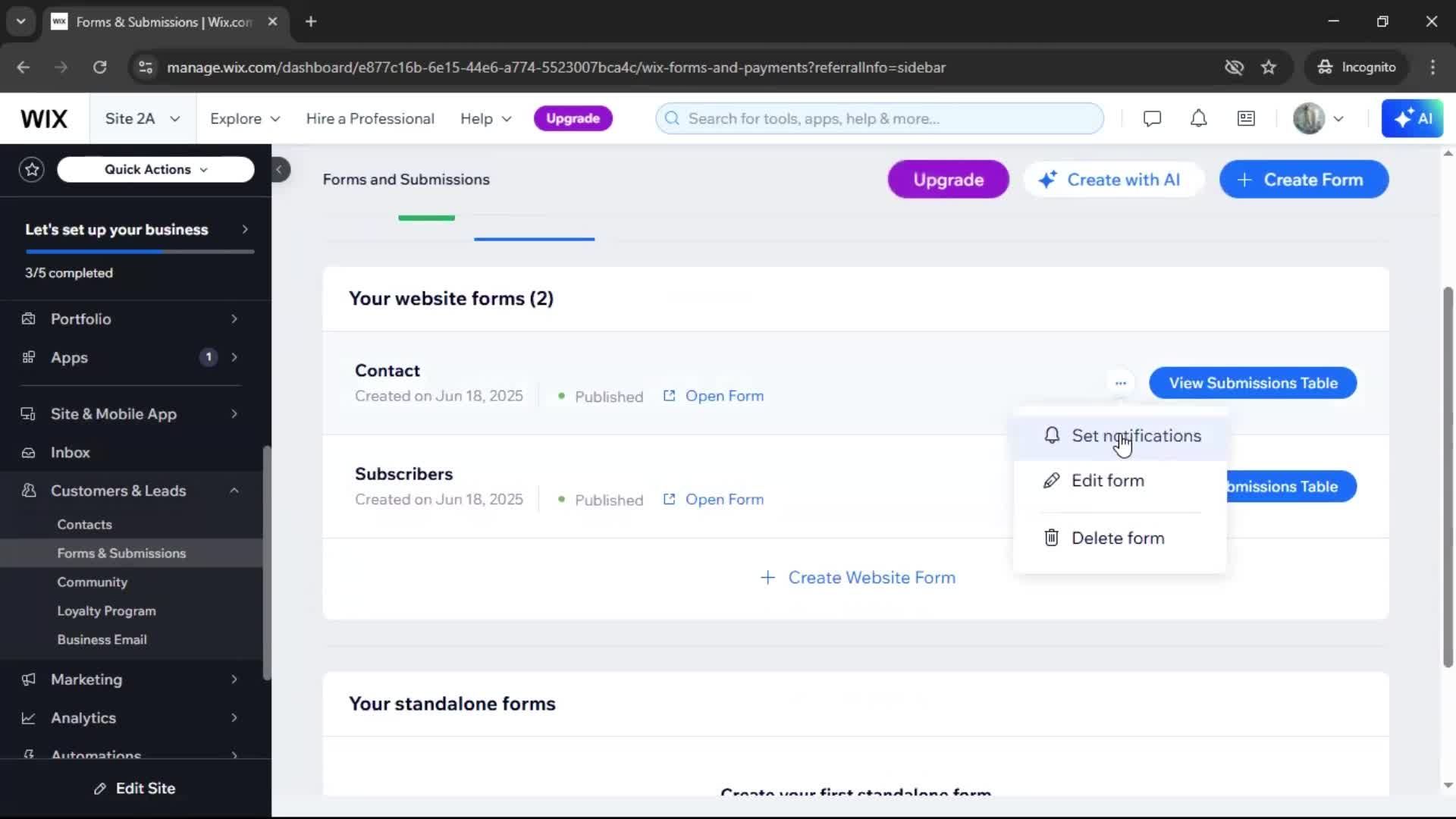This screenshot has height=819, width=1456.
Task: Open Contacts in sidebar
Action: point(84,524)
